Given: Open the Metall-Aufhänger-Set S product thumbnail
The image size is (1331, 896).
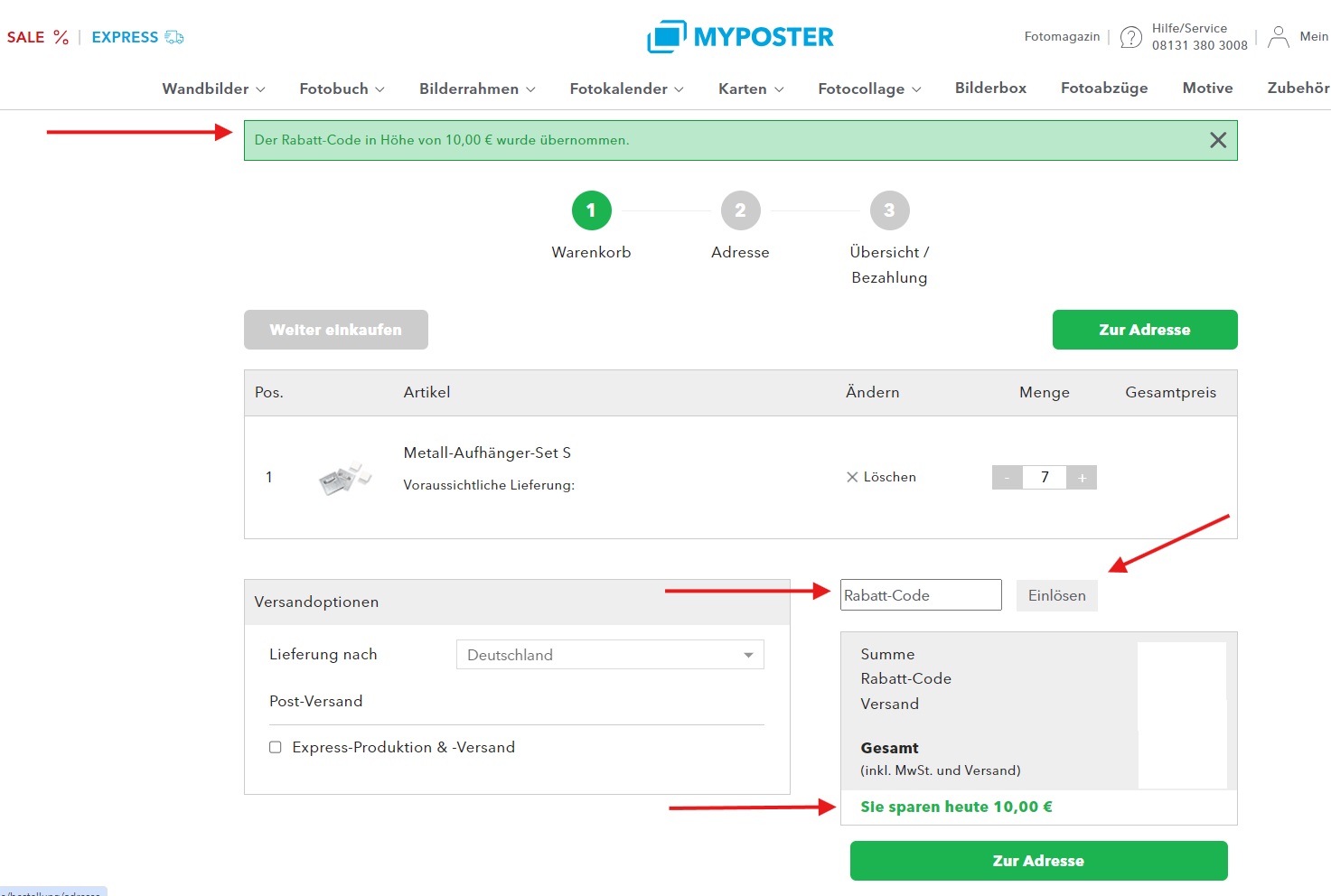Looking at the screenshot, I should click(x=344, y=478).
